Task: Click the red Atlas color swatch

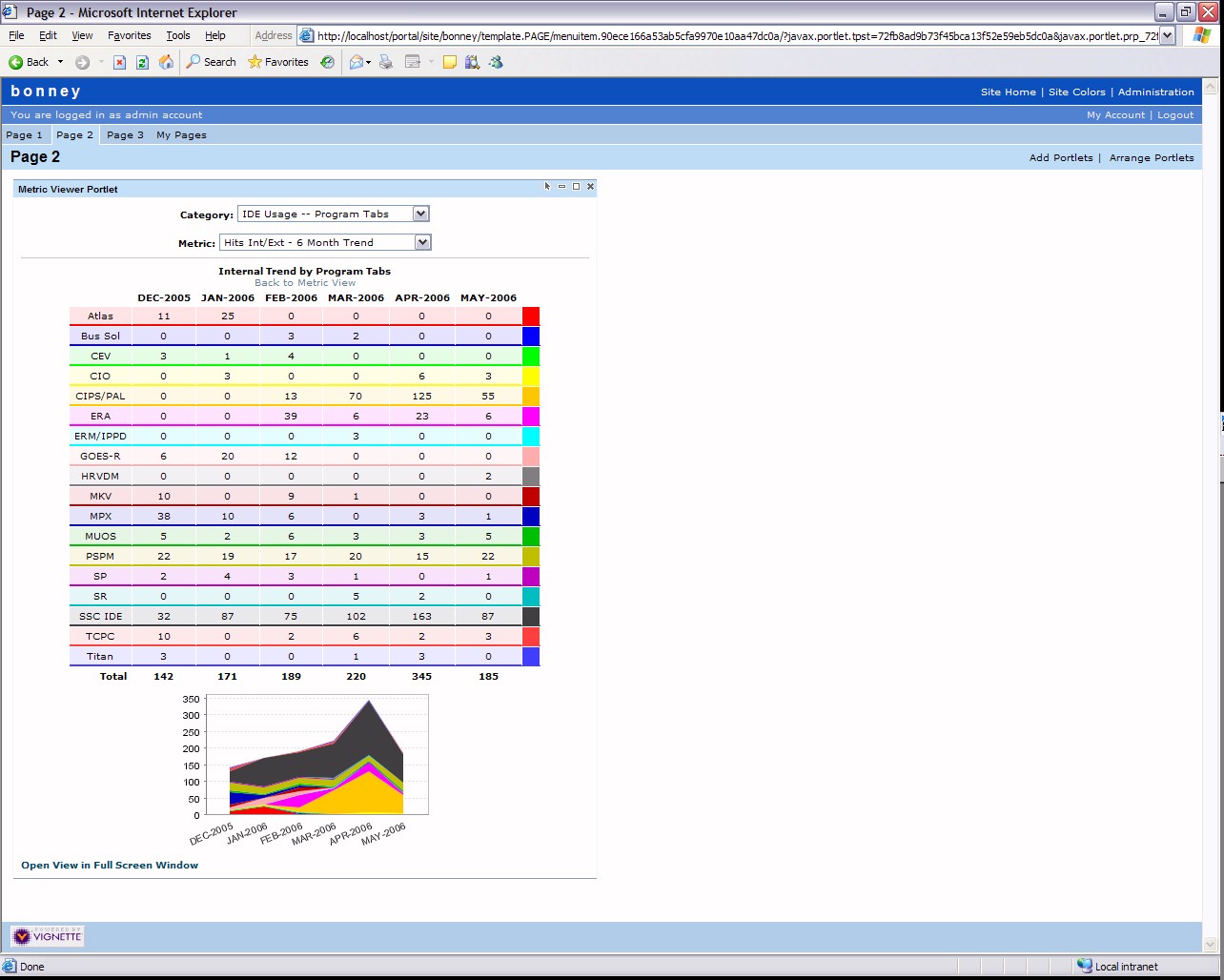Action: click(531, 316)
